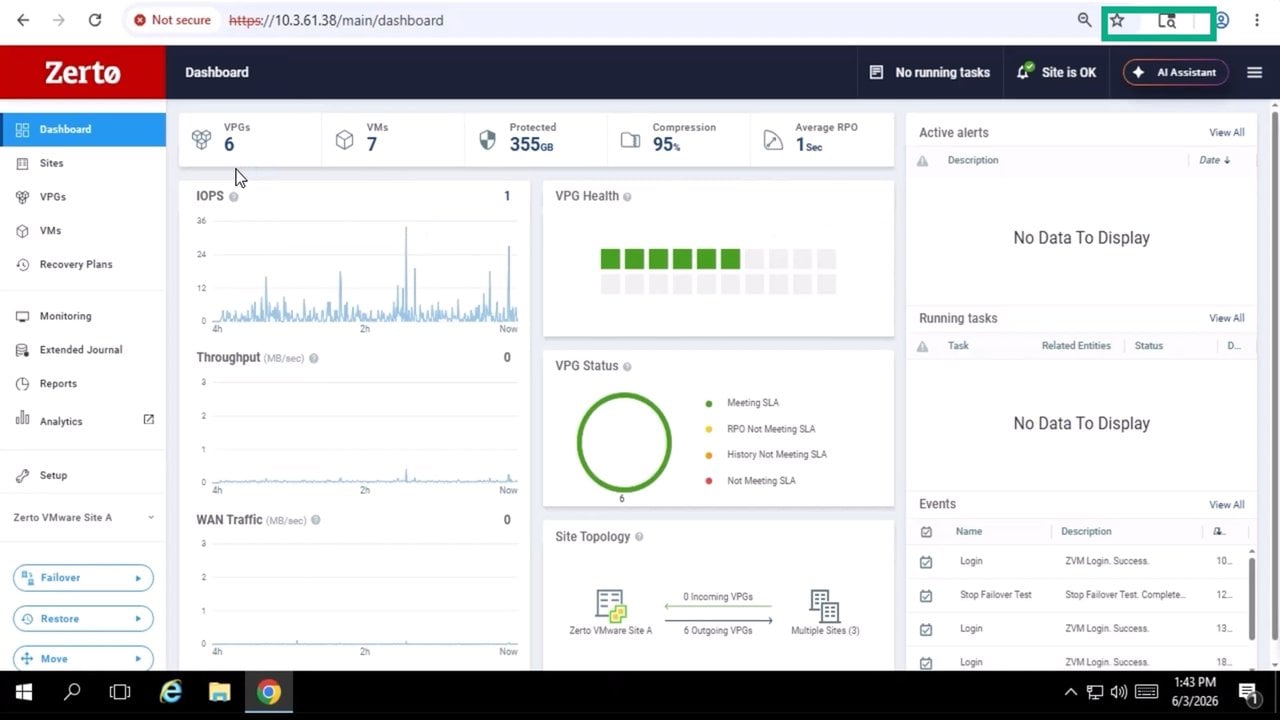
Task: Open Internet Explorer from taskbar
Action: click(171, 692)
